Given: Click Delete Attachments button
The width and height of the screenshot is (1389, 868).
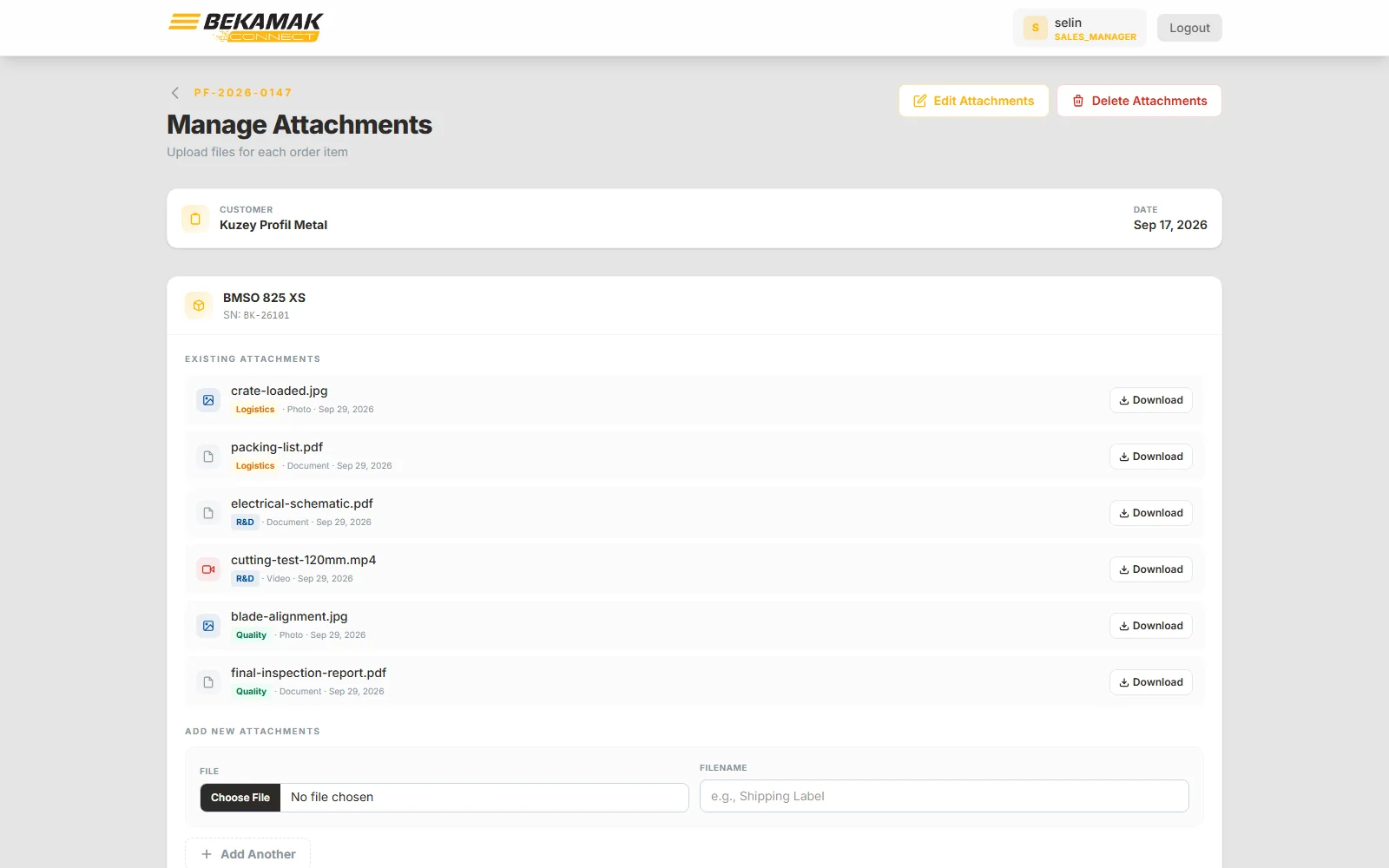Looking at the screenshot, I should (x=1139, y=101).
